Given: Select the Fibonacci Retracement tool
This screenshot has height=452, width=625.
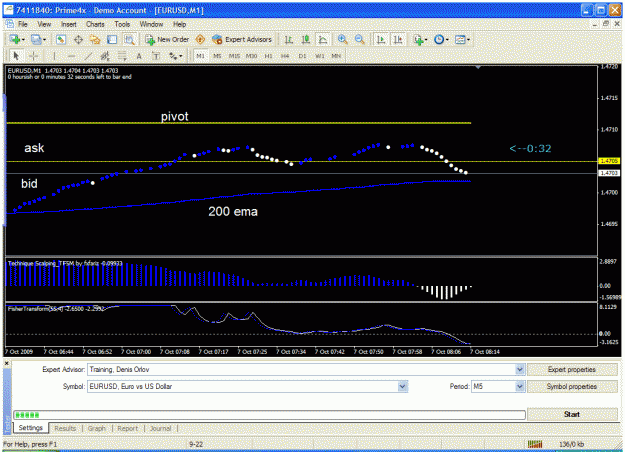Looking at the screenshot, I should 122,56.
